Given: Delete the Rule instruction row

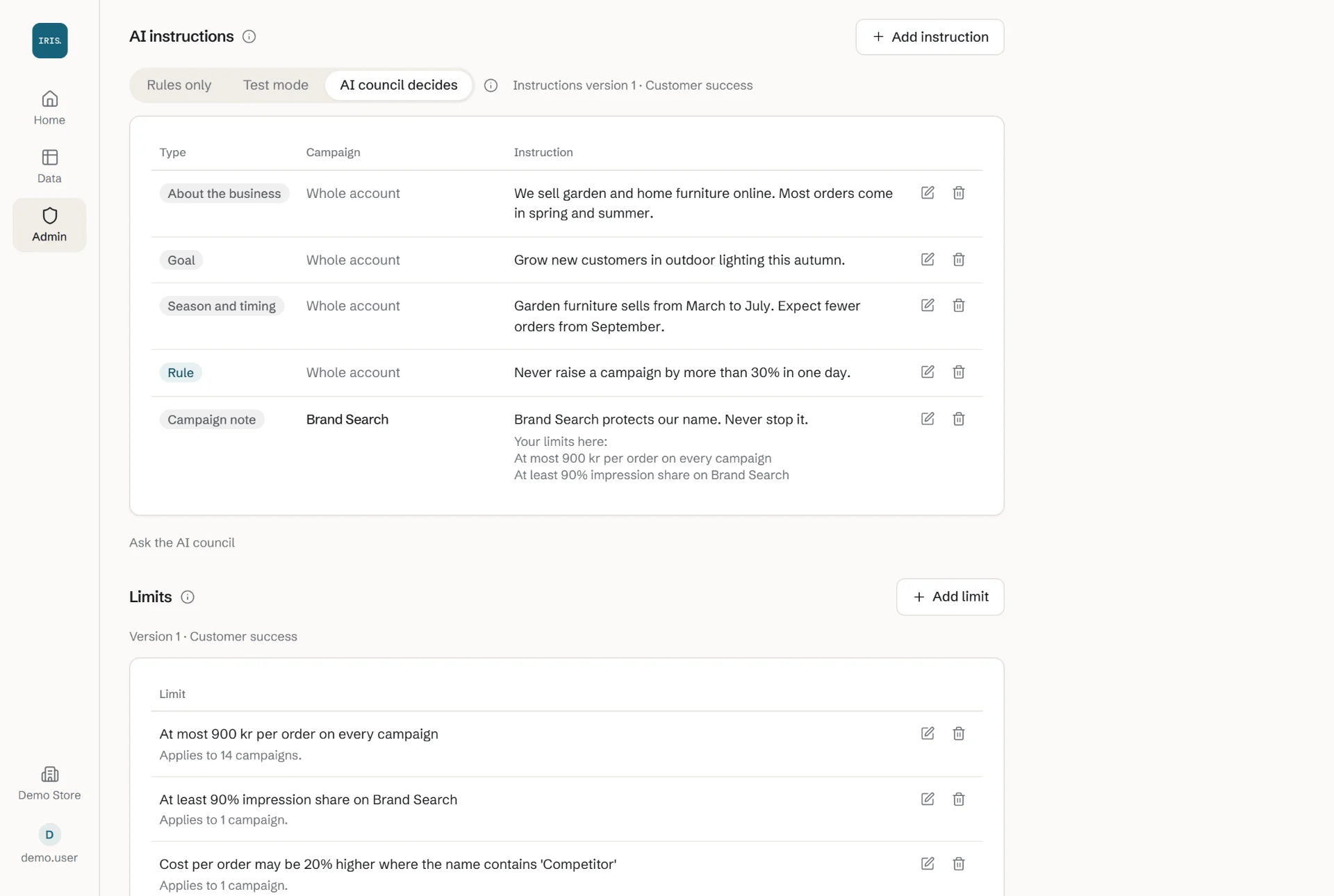Looking at the screenshot, I should pos(959,372).
